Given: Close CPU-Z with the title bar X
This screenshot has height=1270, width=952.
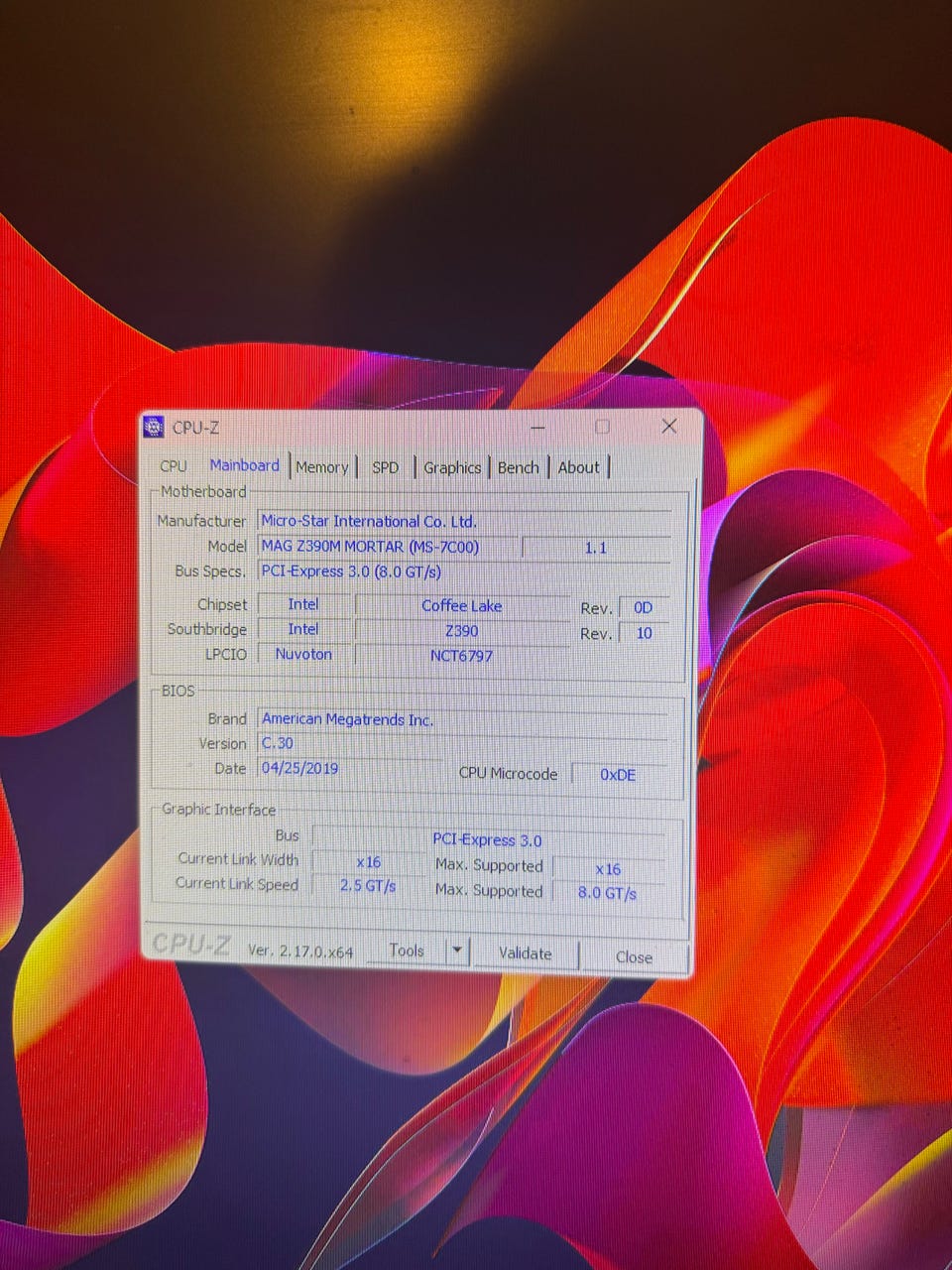Looking at the screenshot, I should coord(669,426).
